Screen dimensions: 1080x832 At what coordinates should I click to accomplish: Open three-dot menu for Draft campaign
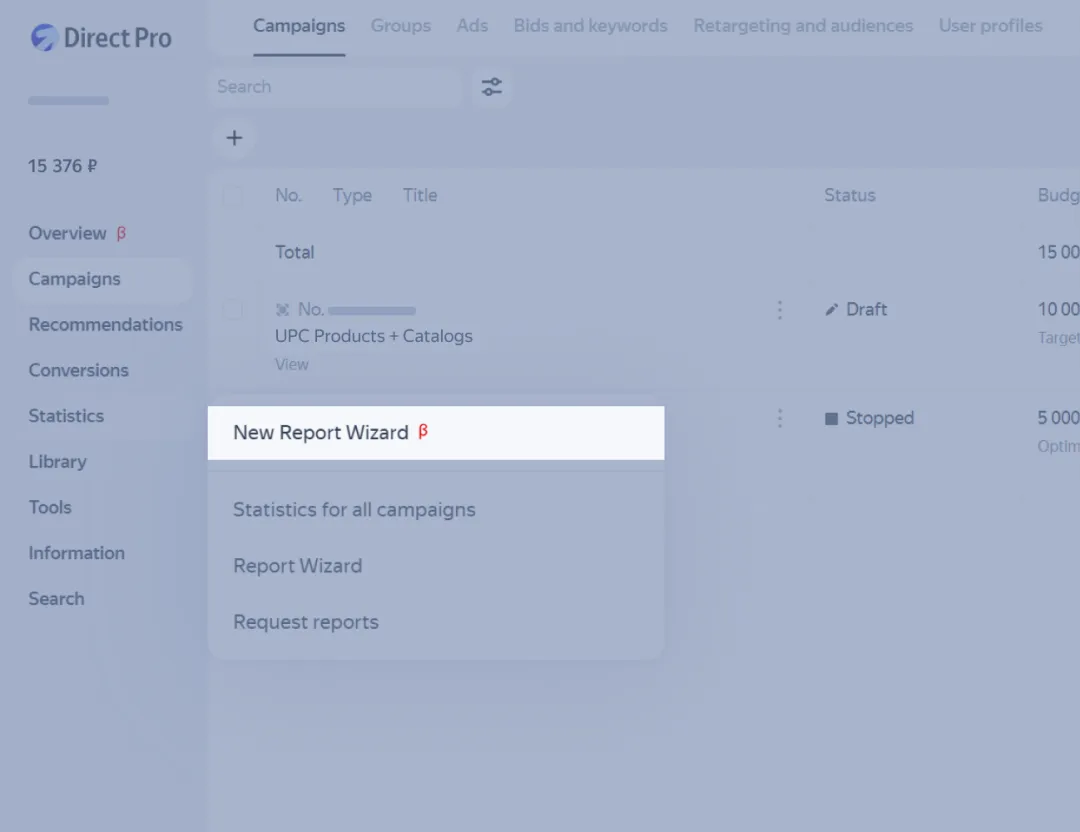point(780,310)
